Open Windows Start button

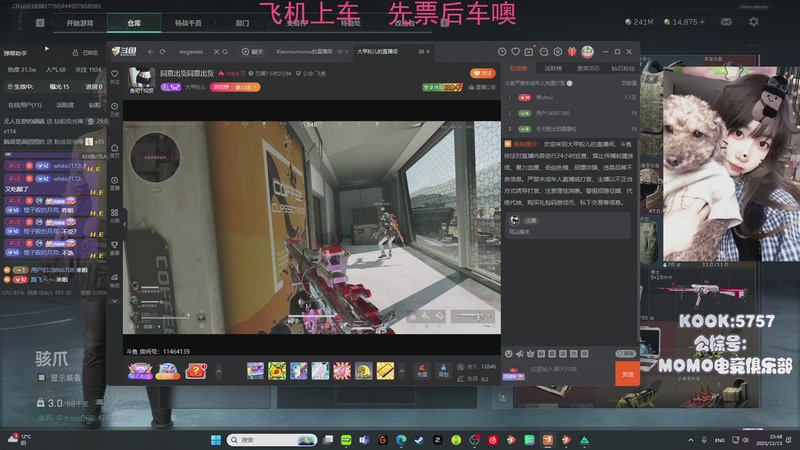216,440
